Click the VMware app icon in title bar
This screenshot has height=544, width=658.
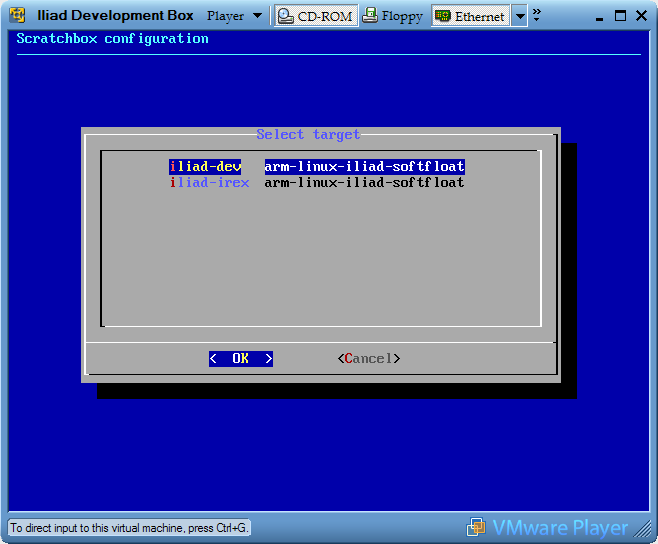(x=17, y=16)
